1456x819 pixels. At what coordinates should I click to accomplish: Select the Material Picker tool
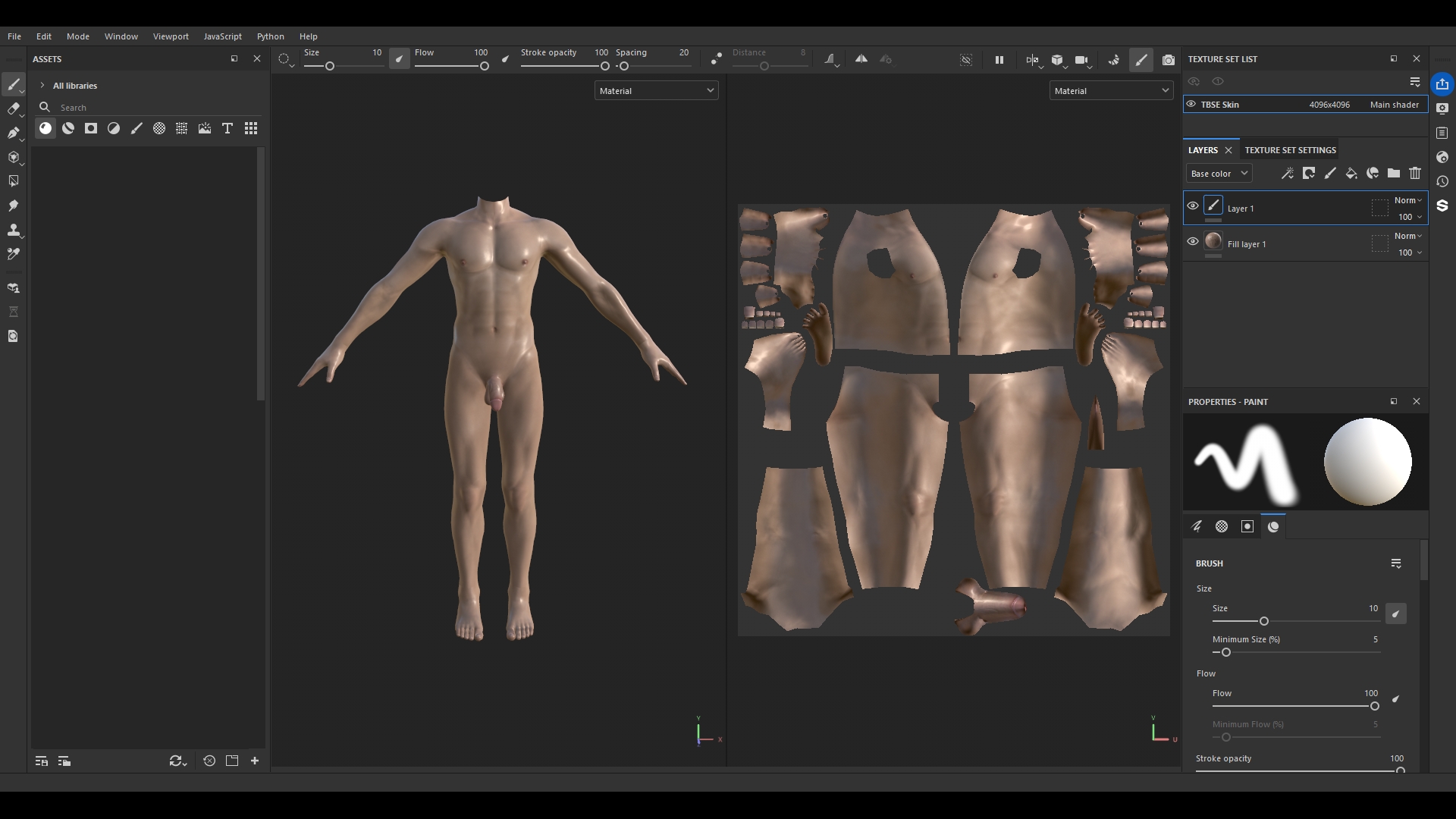click(x=13, y=254)
